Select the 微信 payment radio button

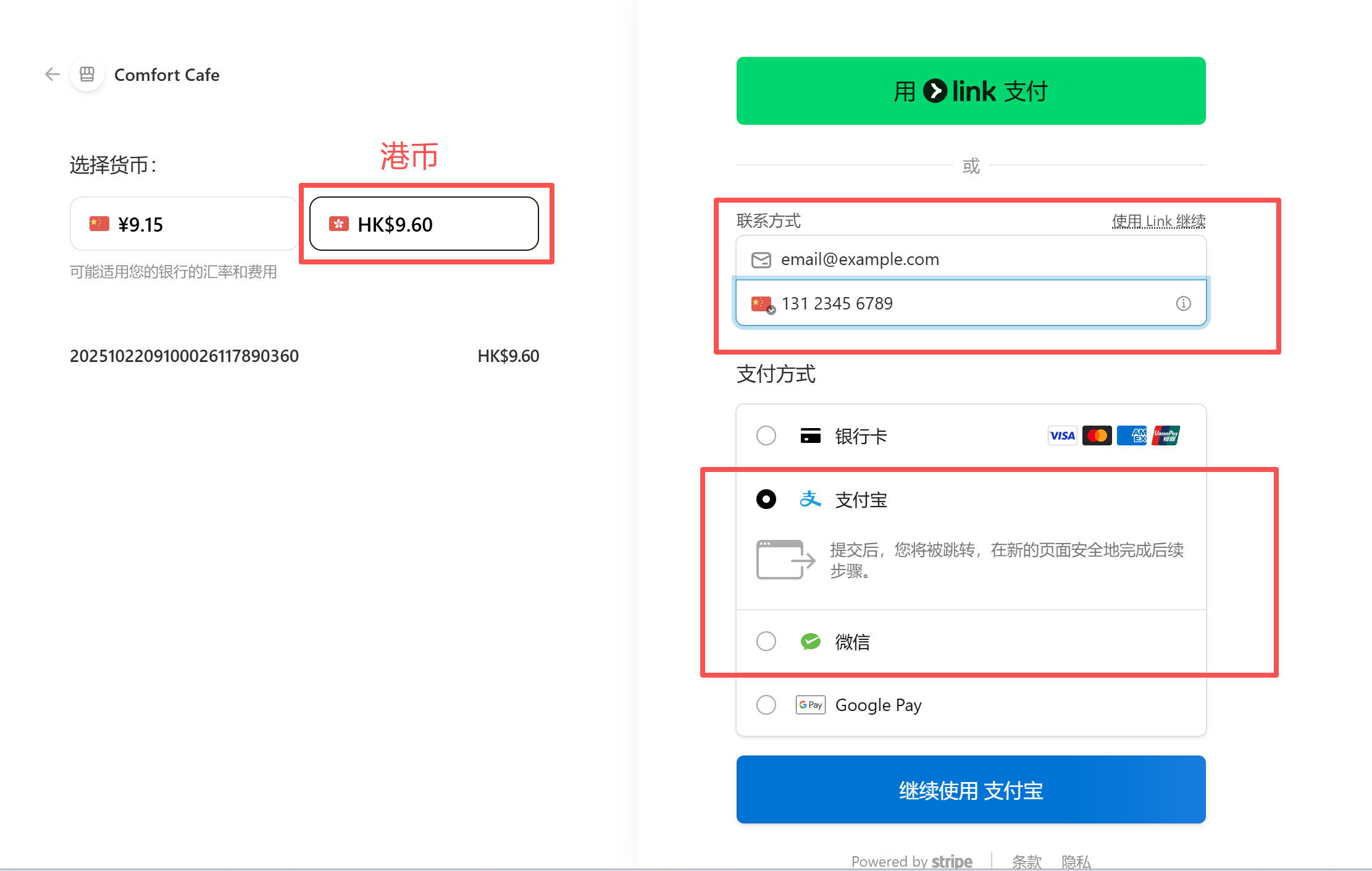pos(766,642)
